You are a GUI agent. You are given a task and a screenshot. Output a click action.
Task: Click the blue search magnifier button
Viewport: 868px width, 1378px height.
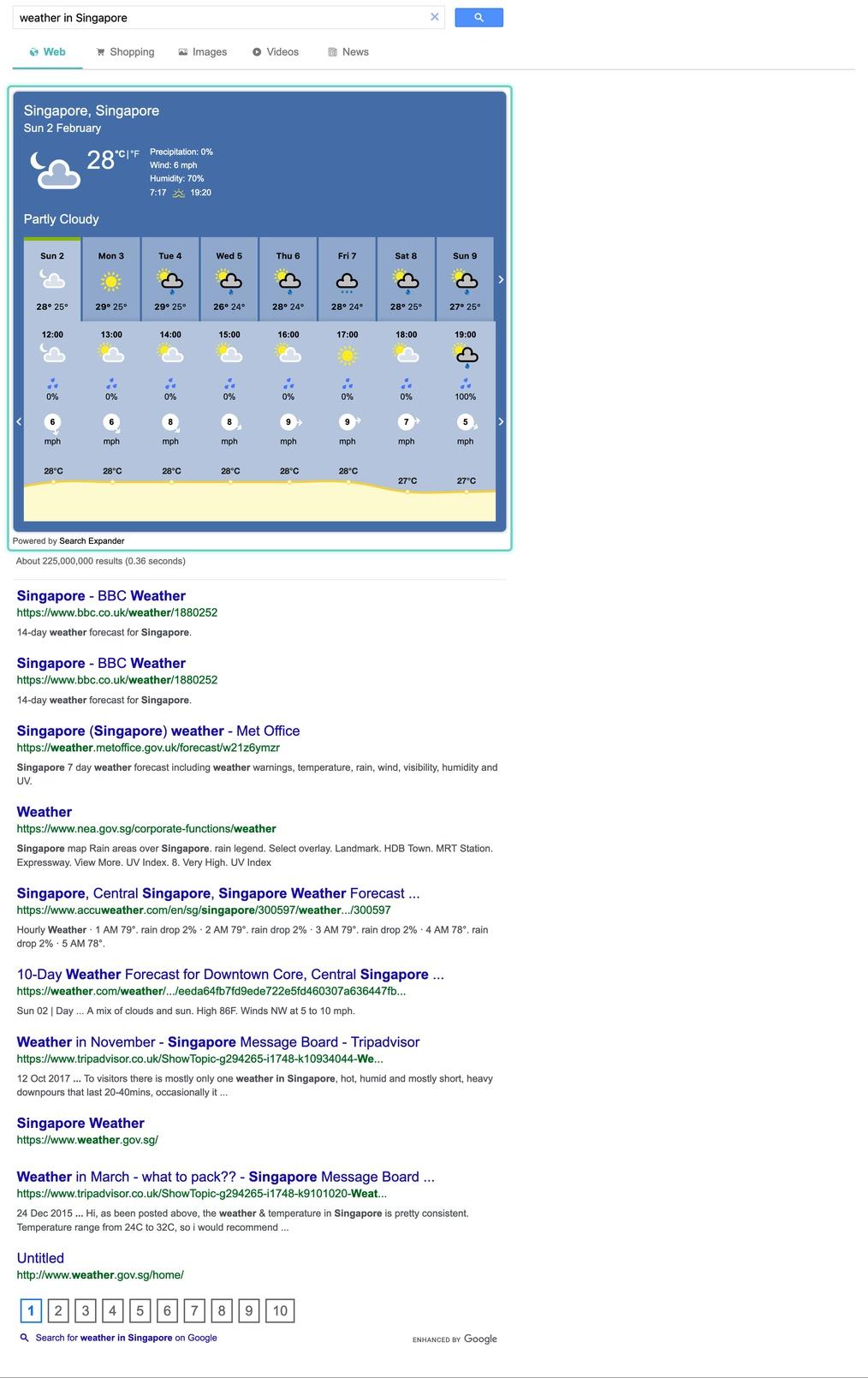tap(479, 17)
